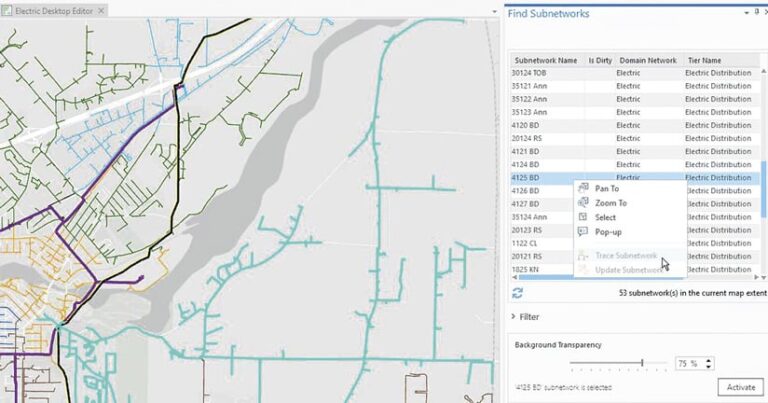Choose Pop-up from the context menu
This screenshot has height=403, width=768.
click(632, 232)
